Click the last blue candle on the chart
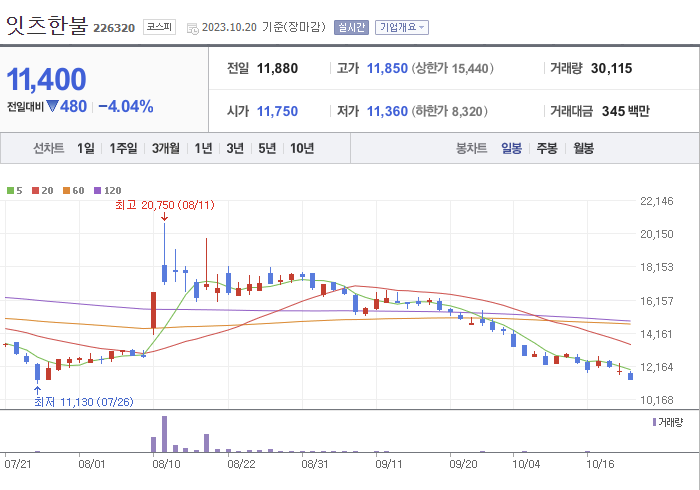 pos(630,376)
